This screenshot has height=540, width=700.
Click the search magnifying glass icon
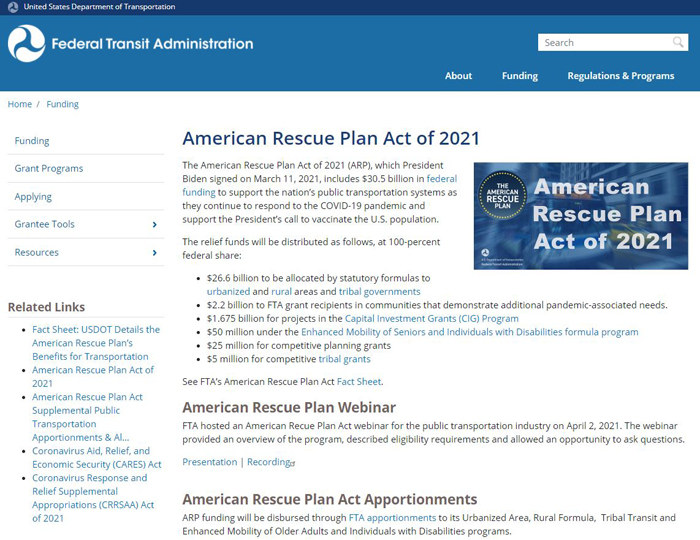pyautogui.click(x=678, y=42)
